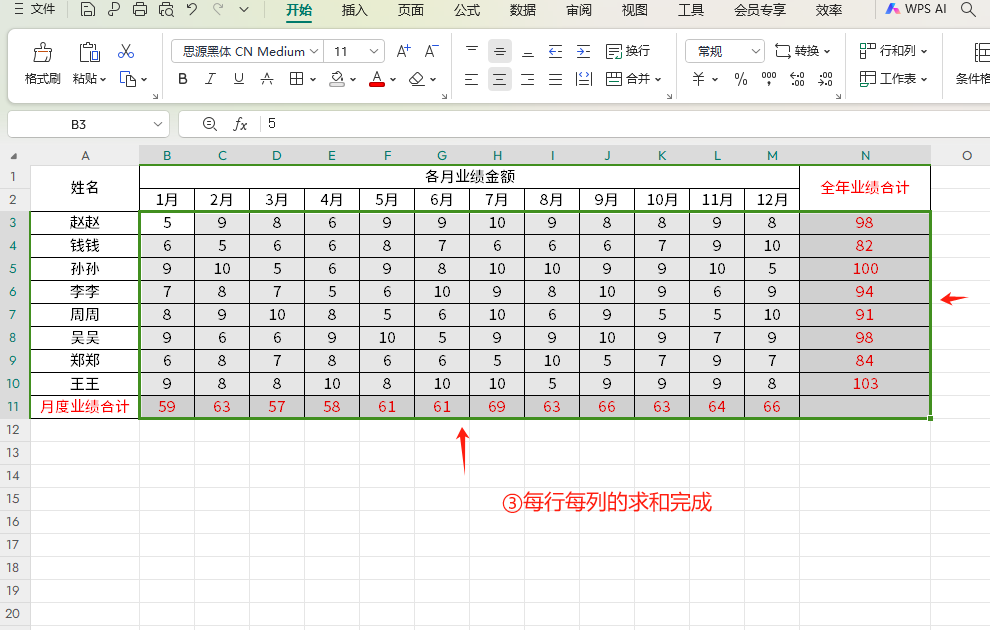The width and height of the screenshot is (990, 630).
Task: Click the percent style icon
Action: pyautogui.click(x=741, y=79)
